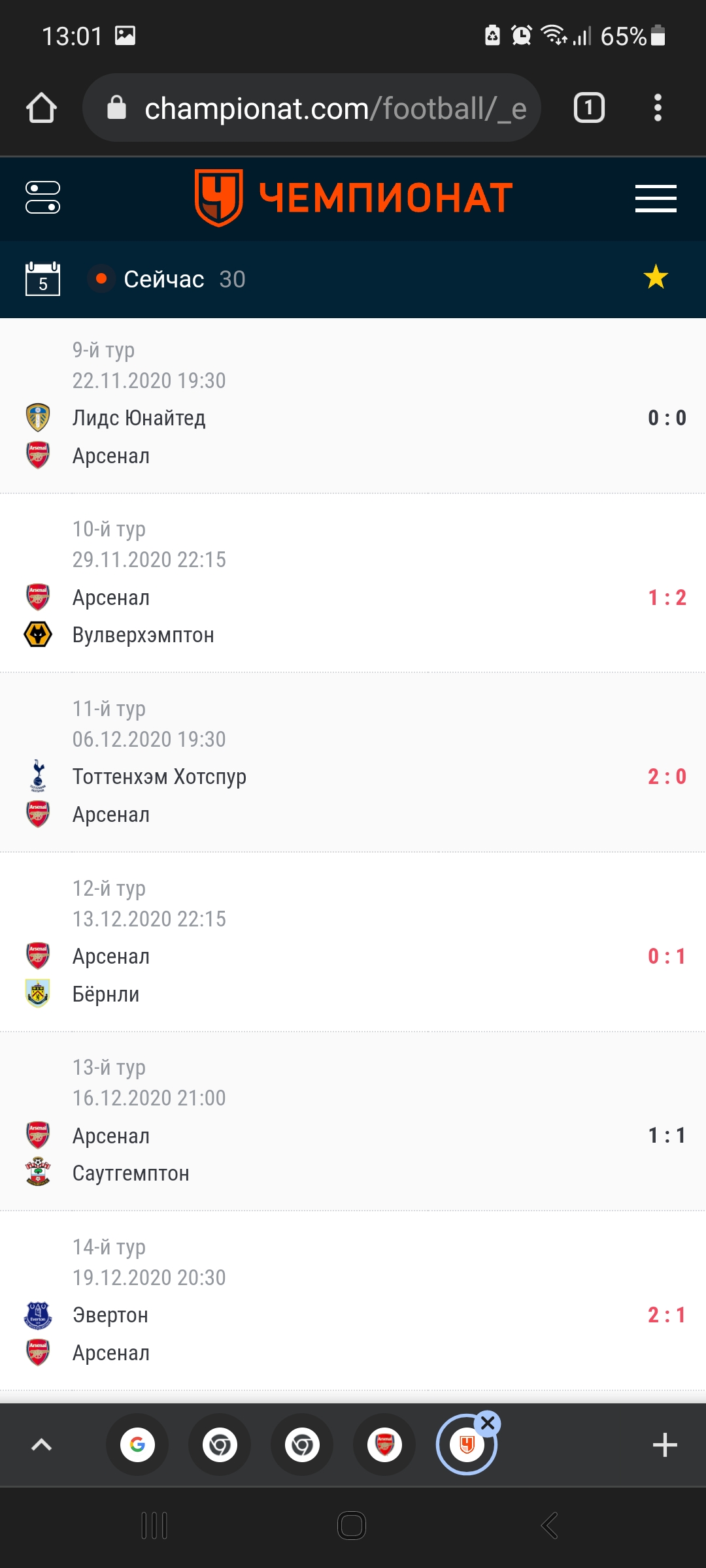
Task: Click the Тоттенхэм Хотспур crest icon
Action: 38,776
